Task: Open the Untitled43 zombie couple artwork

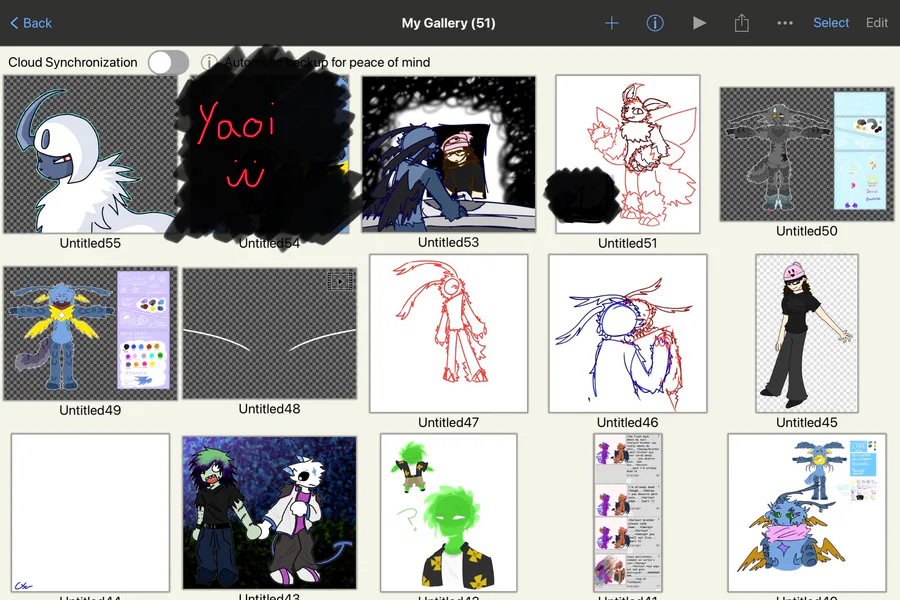Action: [x=269, y=513]
